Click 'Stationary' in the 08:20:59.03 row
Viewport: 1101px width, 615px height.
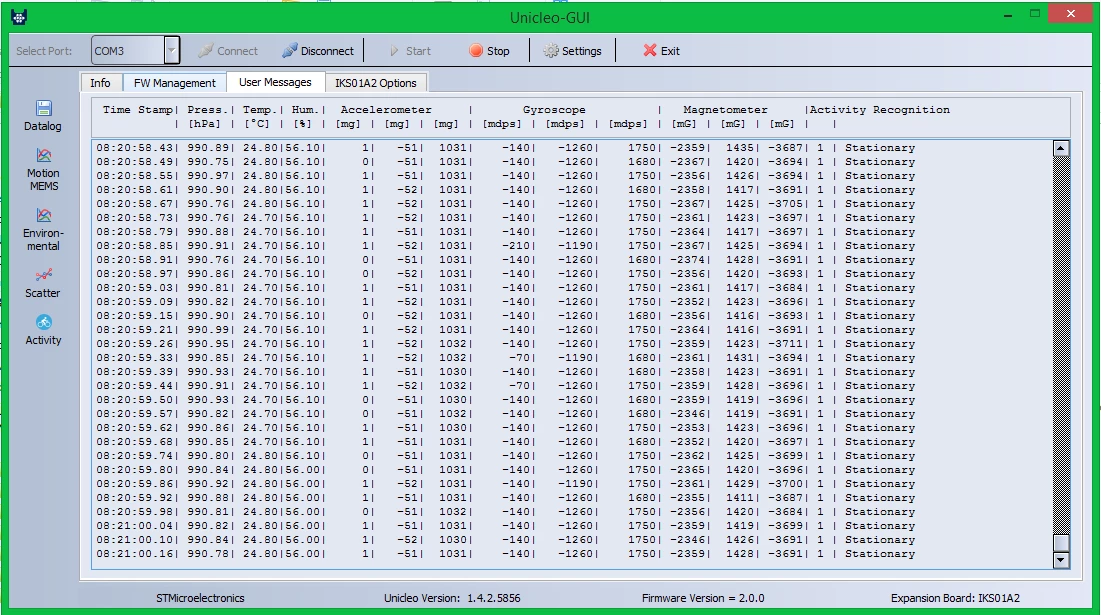880,287
